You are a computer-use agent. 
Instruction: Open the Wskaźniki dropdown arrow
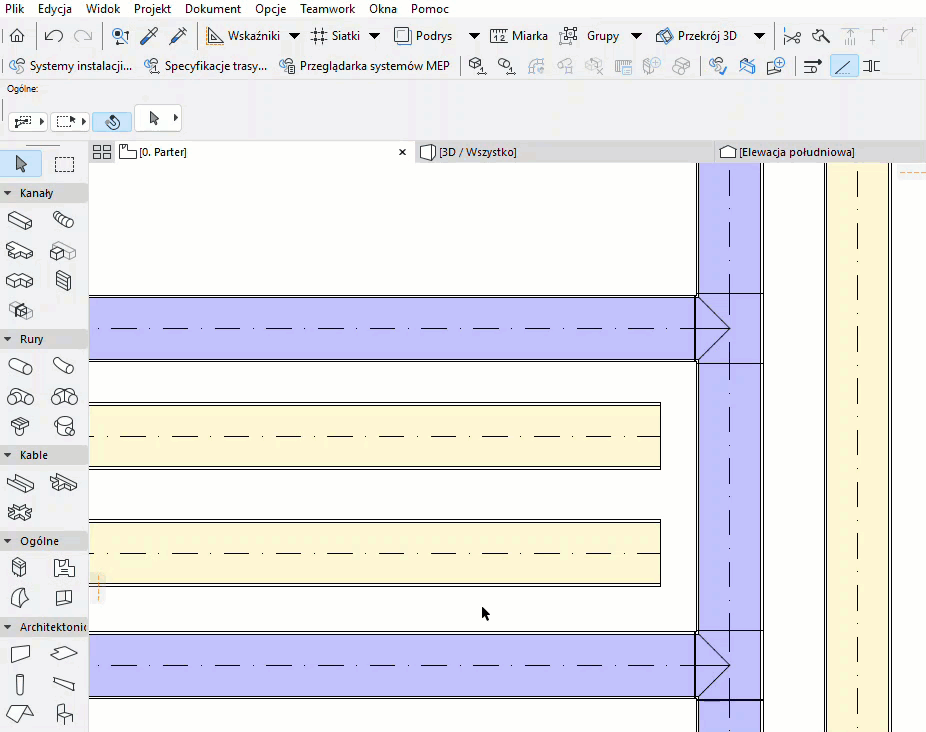click(x=294, y=36)
